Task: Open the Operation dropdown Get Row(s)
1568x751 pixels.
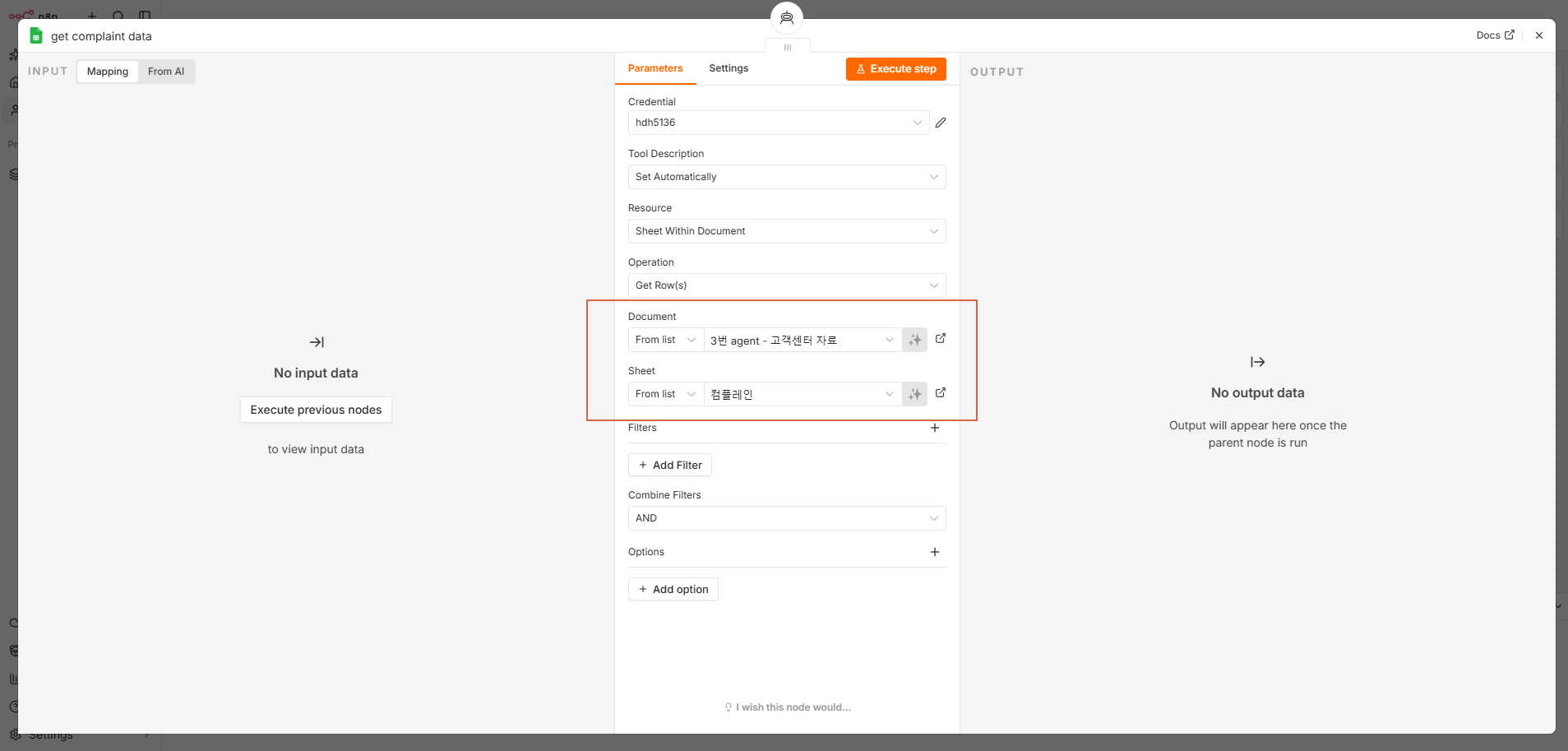Action: click(787, 285)
